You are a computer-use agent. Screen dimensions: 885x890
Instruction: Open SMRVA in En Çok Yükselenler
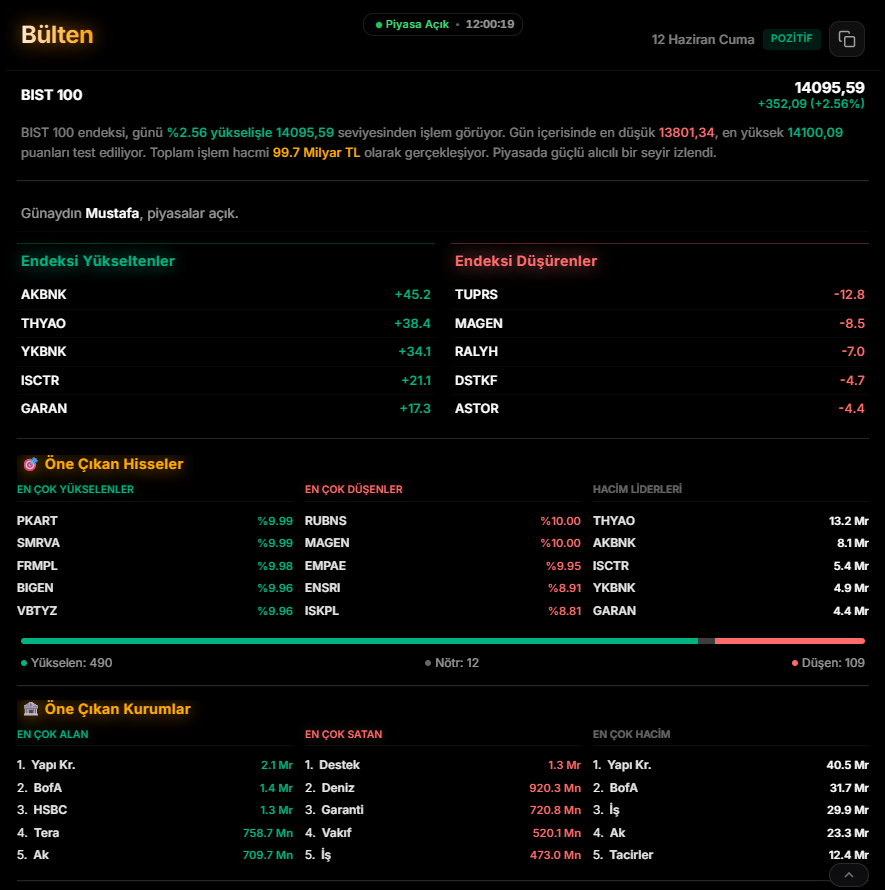tap(155, 543)
